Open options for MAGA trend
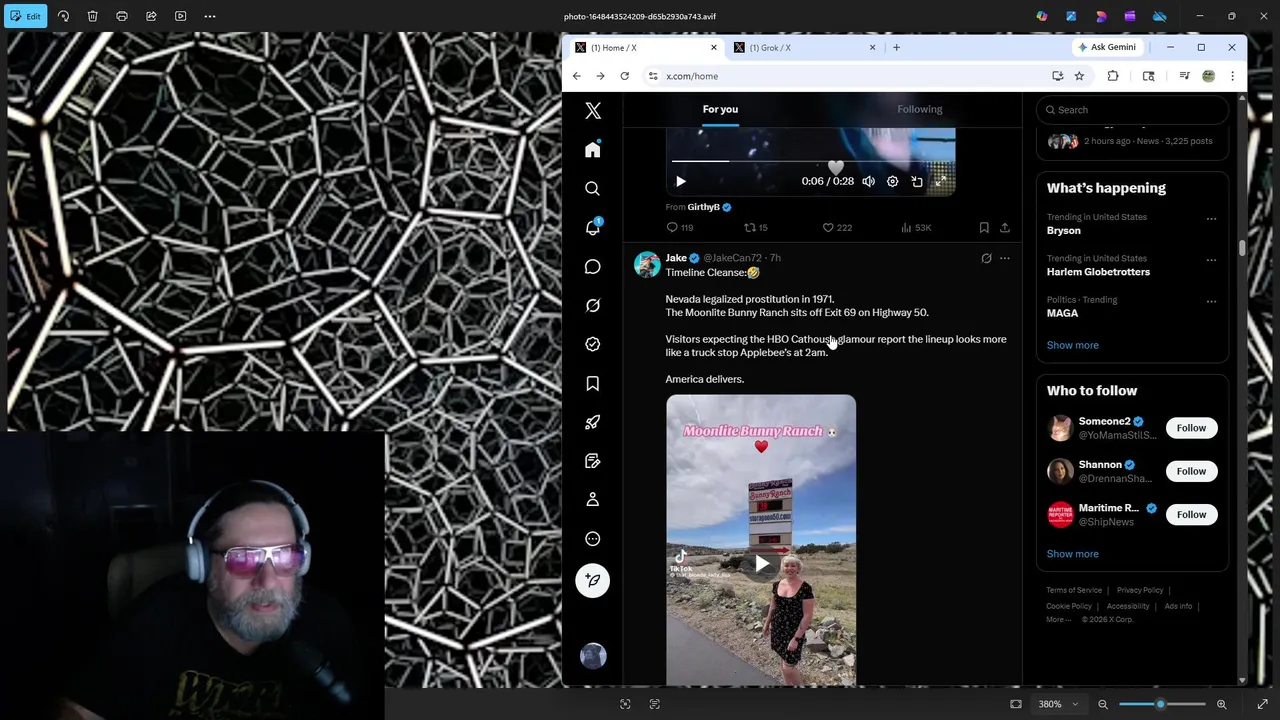1280x720 pixels. (1211, 301)
